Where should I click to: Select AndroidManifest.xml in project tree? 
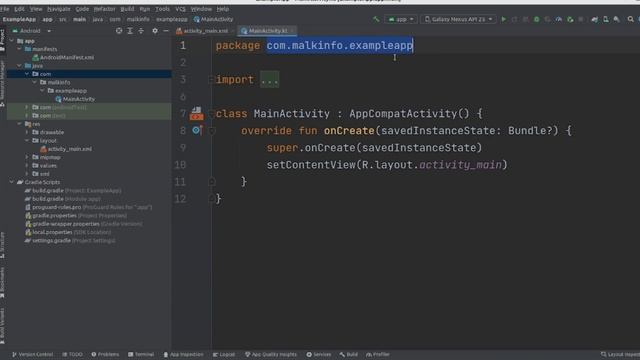[x=63, y=58]
